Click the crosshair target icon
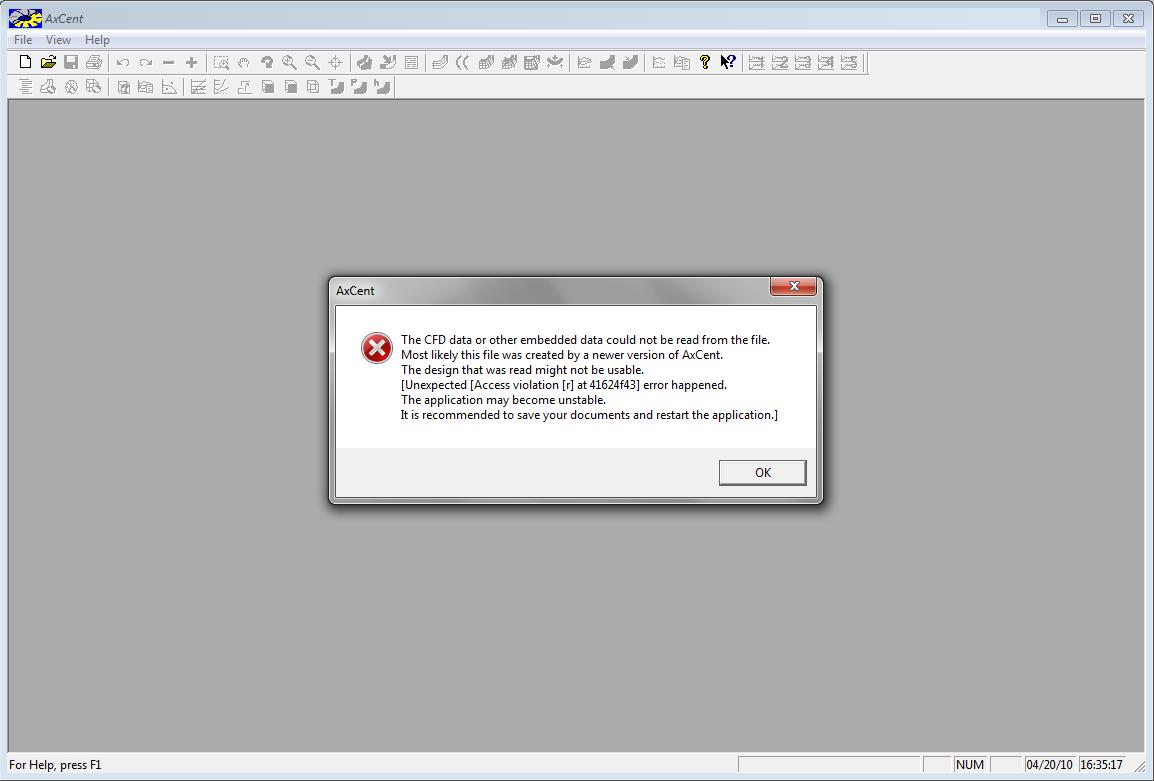Image resolution: width=1154 pixels, height=781 pixels. (335, 63)
